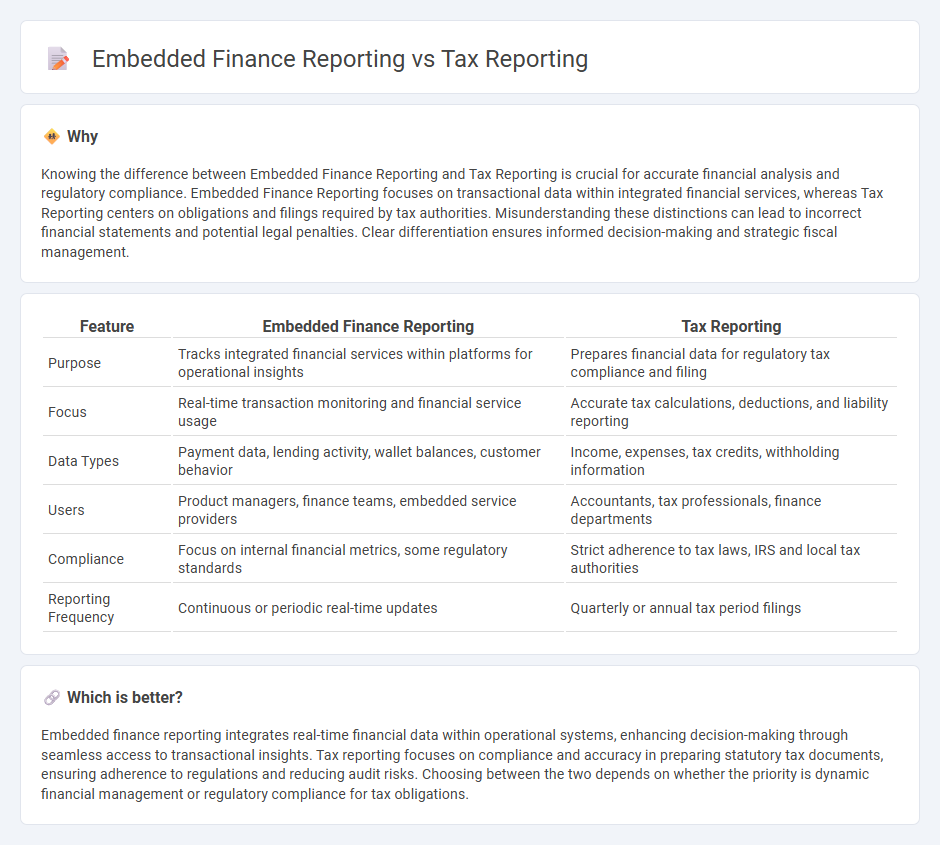Click cell 'Accurate tax calculations, deductions, and liability reporting'
Viewport: 940px width, 845px height.
pos(731,412)
